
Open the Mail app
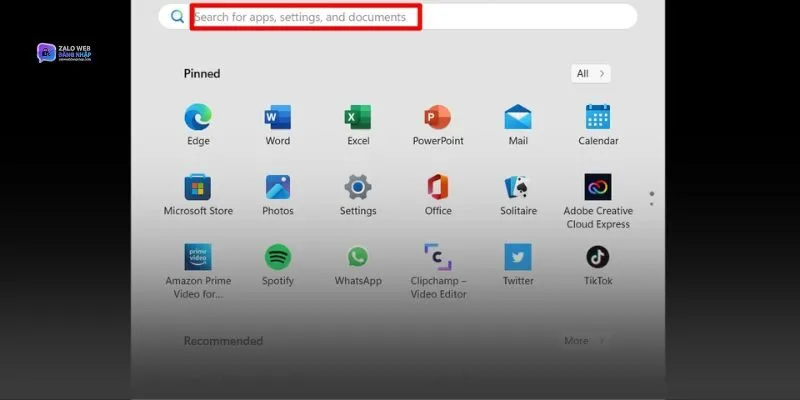click(518, 118)
